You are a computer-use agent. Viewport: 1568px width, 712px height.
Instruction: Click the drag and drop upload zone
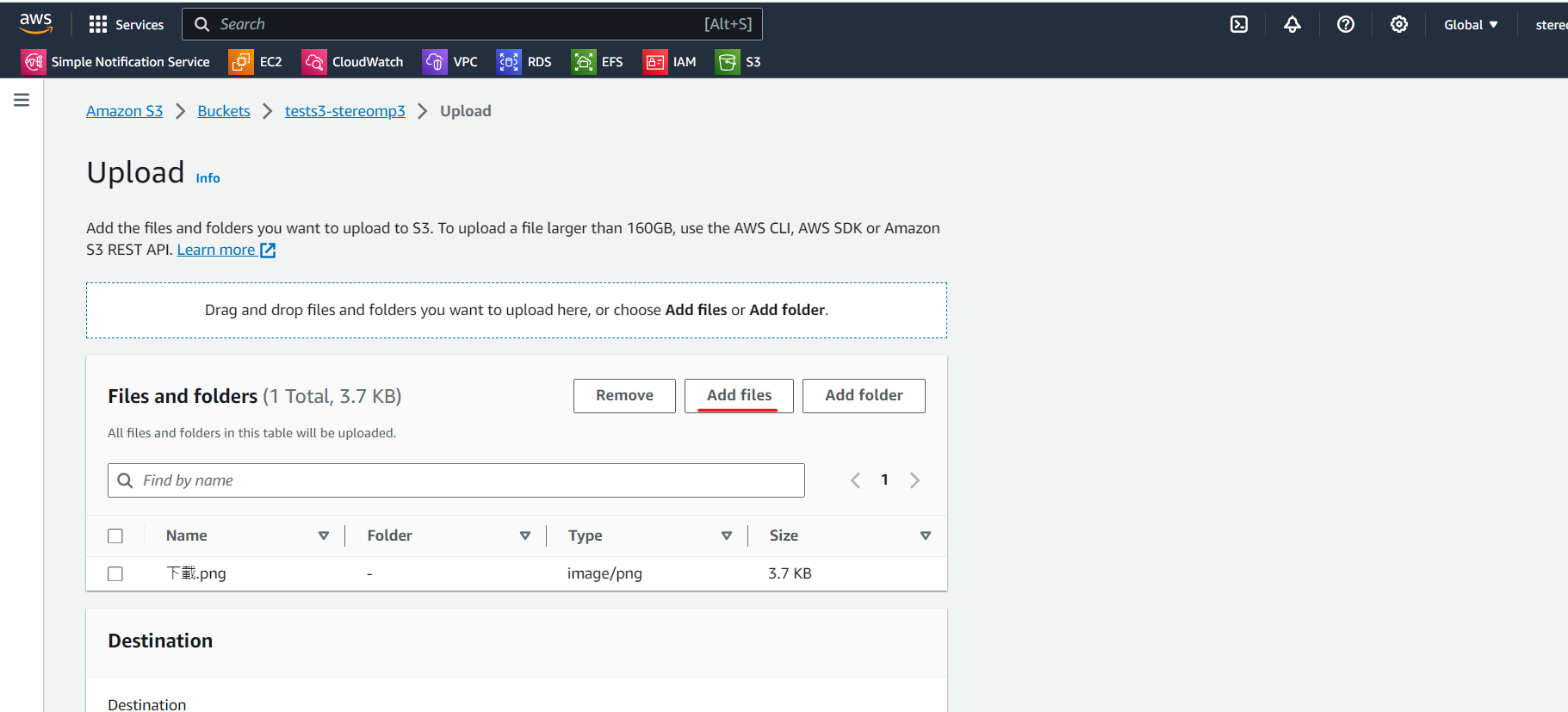tap(517, 310)
